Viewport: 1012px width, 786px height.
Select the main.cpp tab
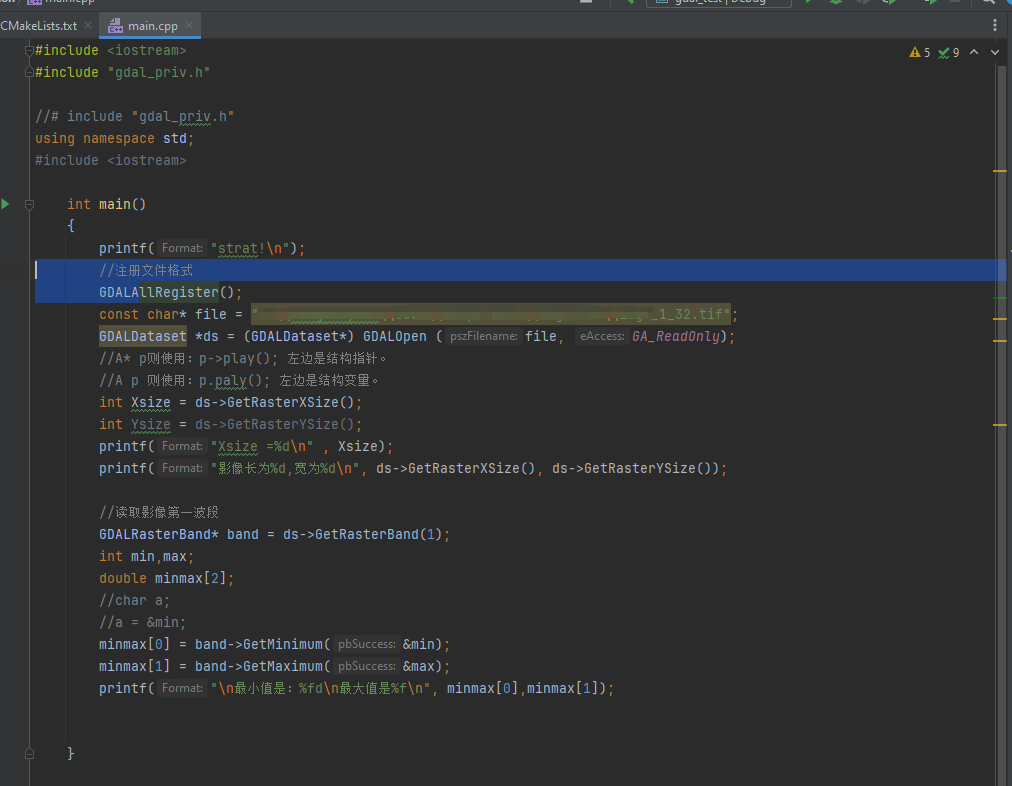[151, 25]
